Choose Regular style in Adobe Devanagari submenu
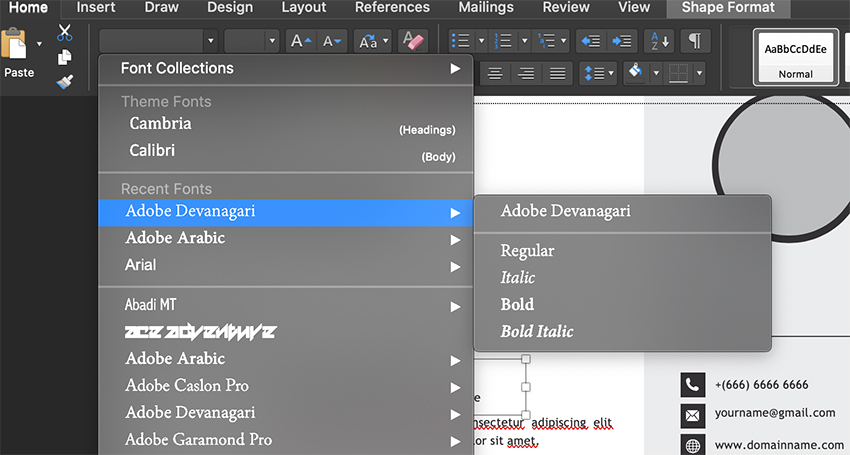This screenshot has height=455, width=850. [622, 251]
